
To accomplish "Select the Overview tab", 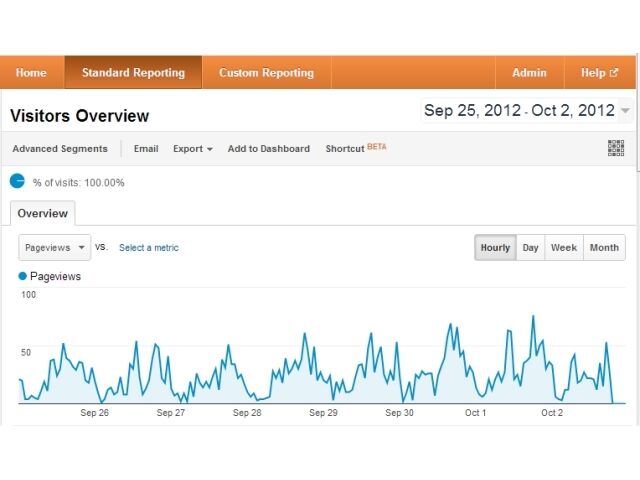I will coord(42,214).
